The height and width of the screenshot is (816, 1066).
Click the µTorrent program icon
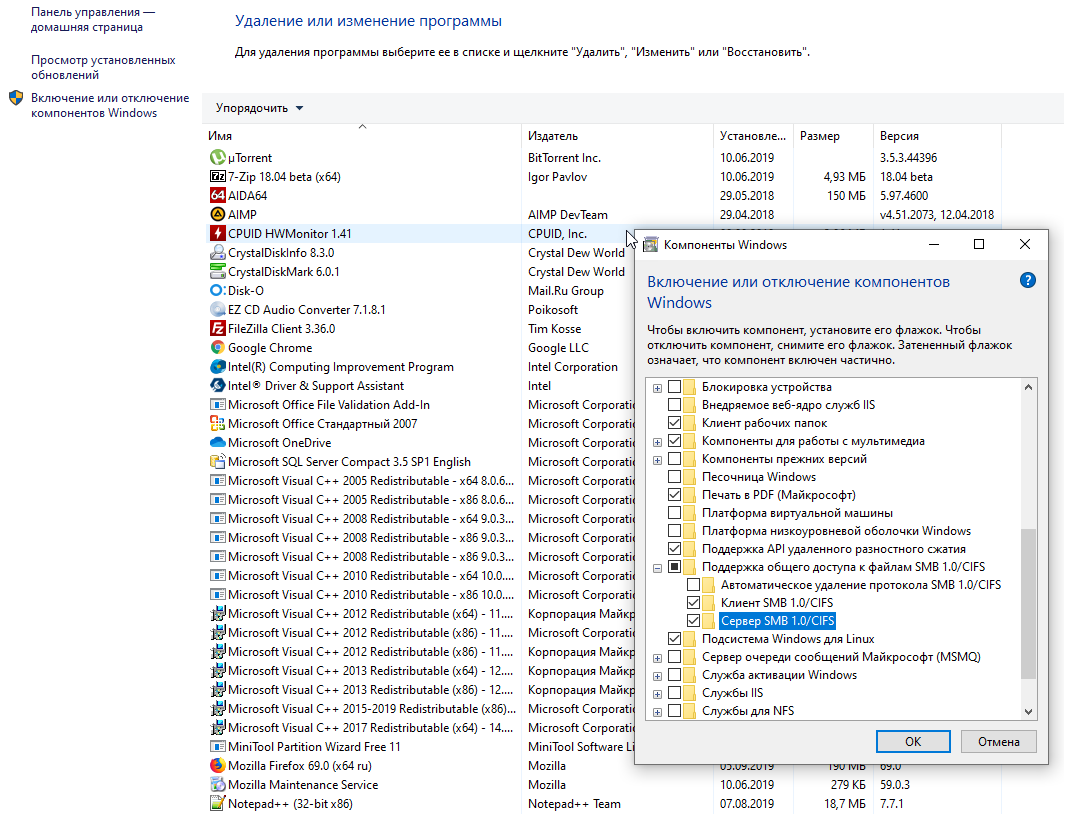(x=218, y=158)
